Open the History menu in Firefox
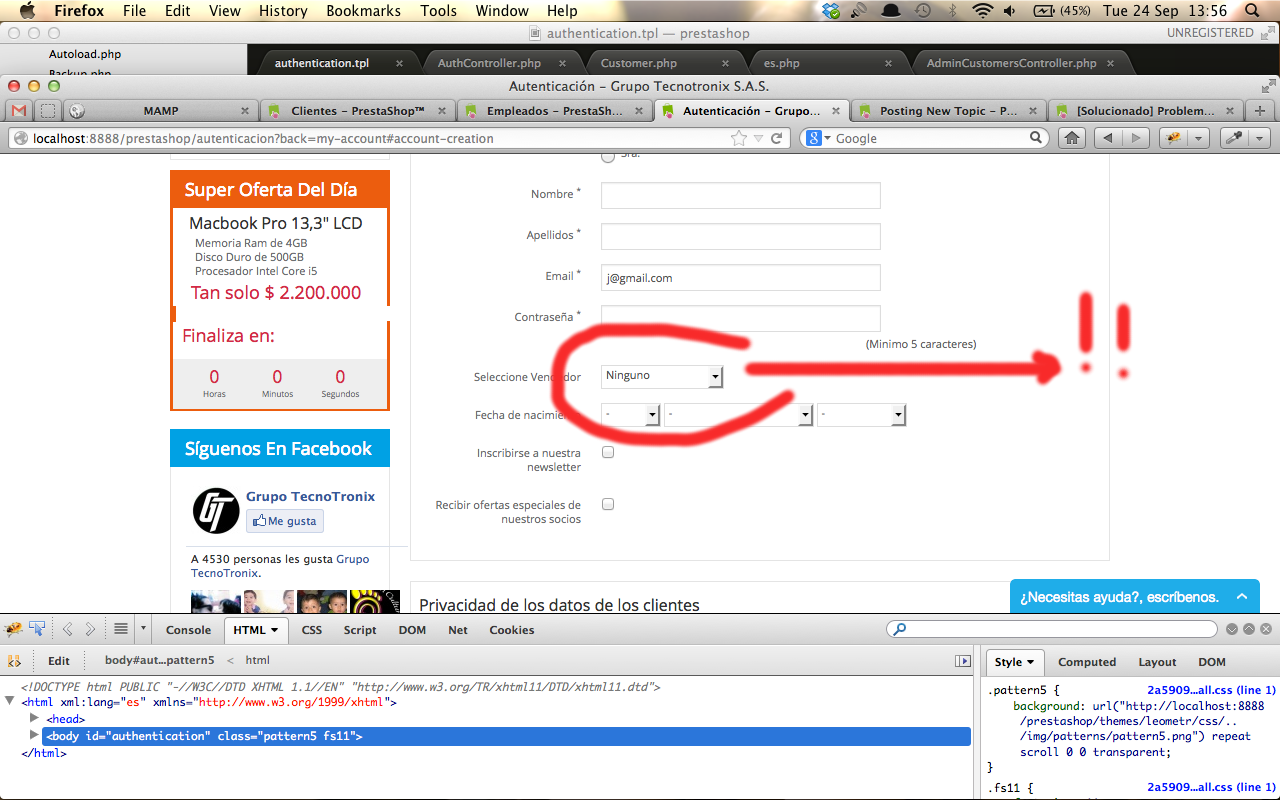 click(x=283, y=11)
